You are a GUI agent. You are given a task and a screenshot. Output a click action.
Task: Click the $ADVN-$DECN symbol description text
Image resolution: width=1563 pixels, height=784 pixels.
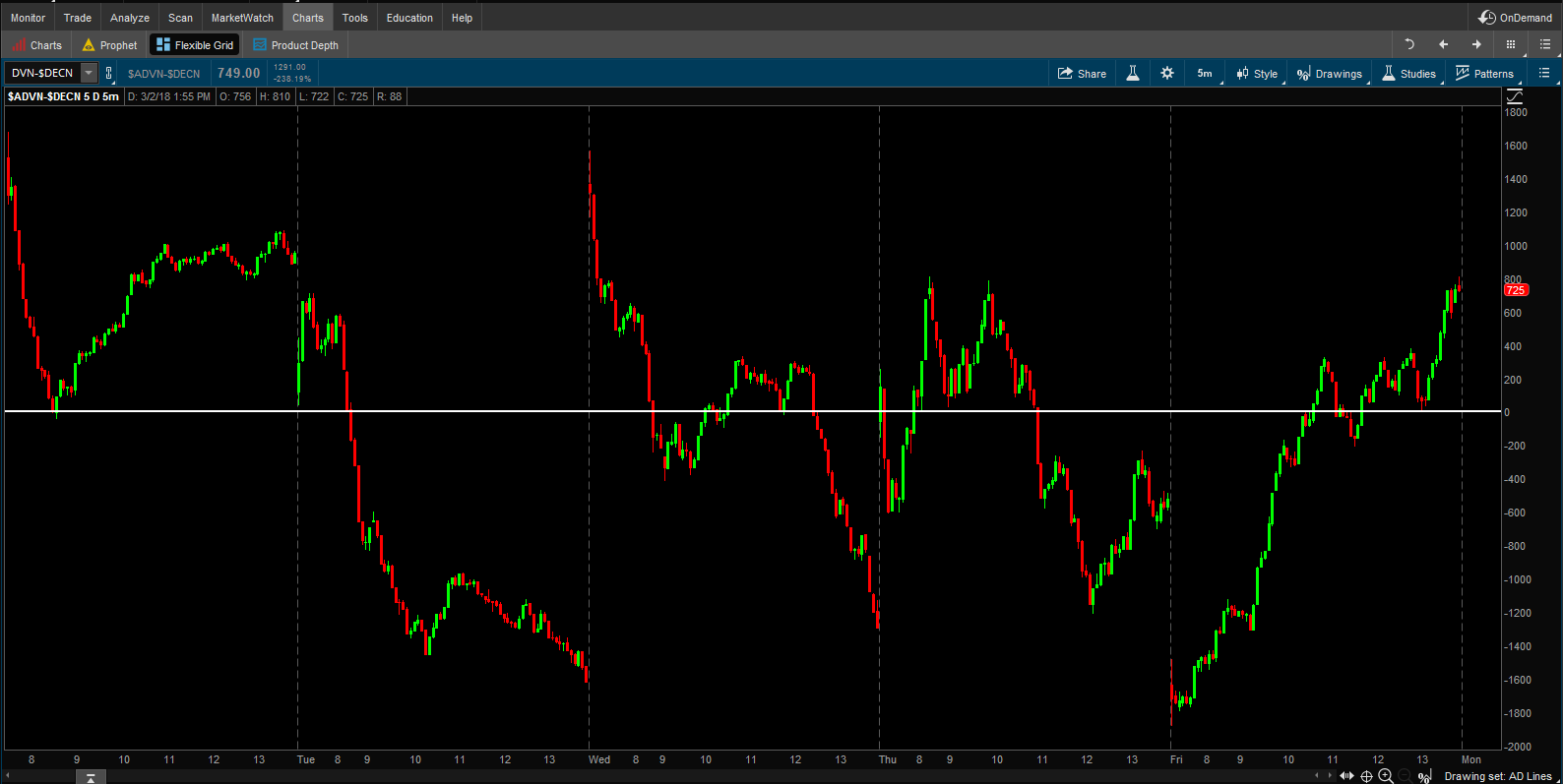click(x=163, y=74)
